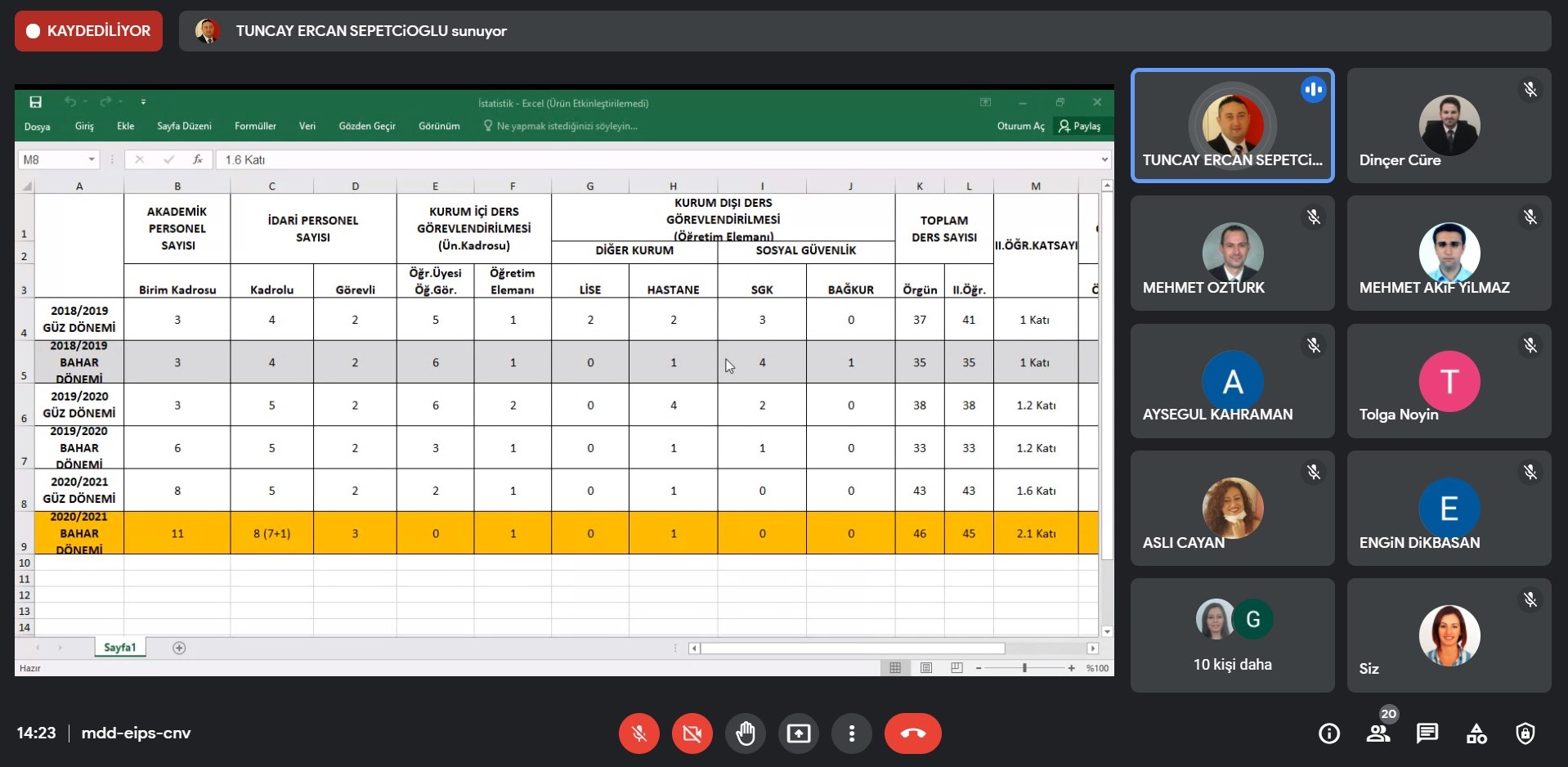Open host controls shield icon
Screen dimensions: 1568x767
[1525, 733]
